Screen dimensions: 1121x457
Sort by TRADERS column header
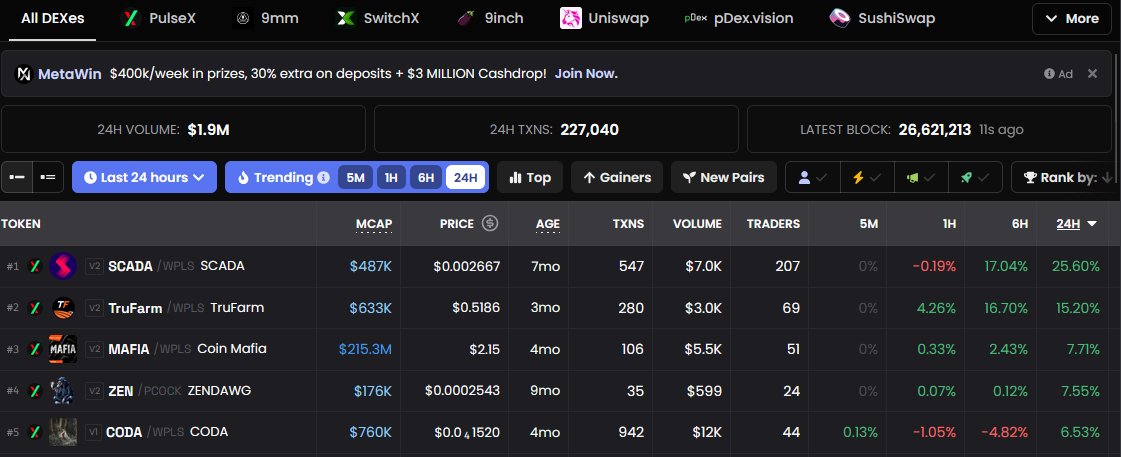tap(774, 224)
